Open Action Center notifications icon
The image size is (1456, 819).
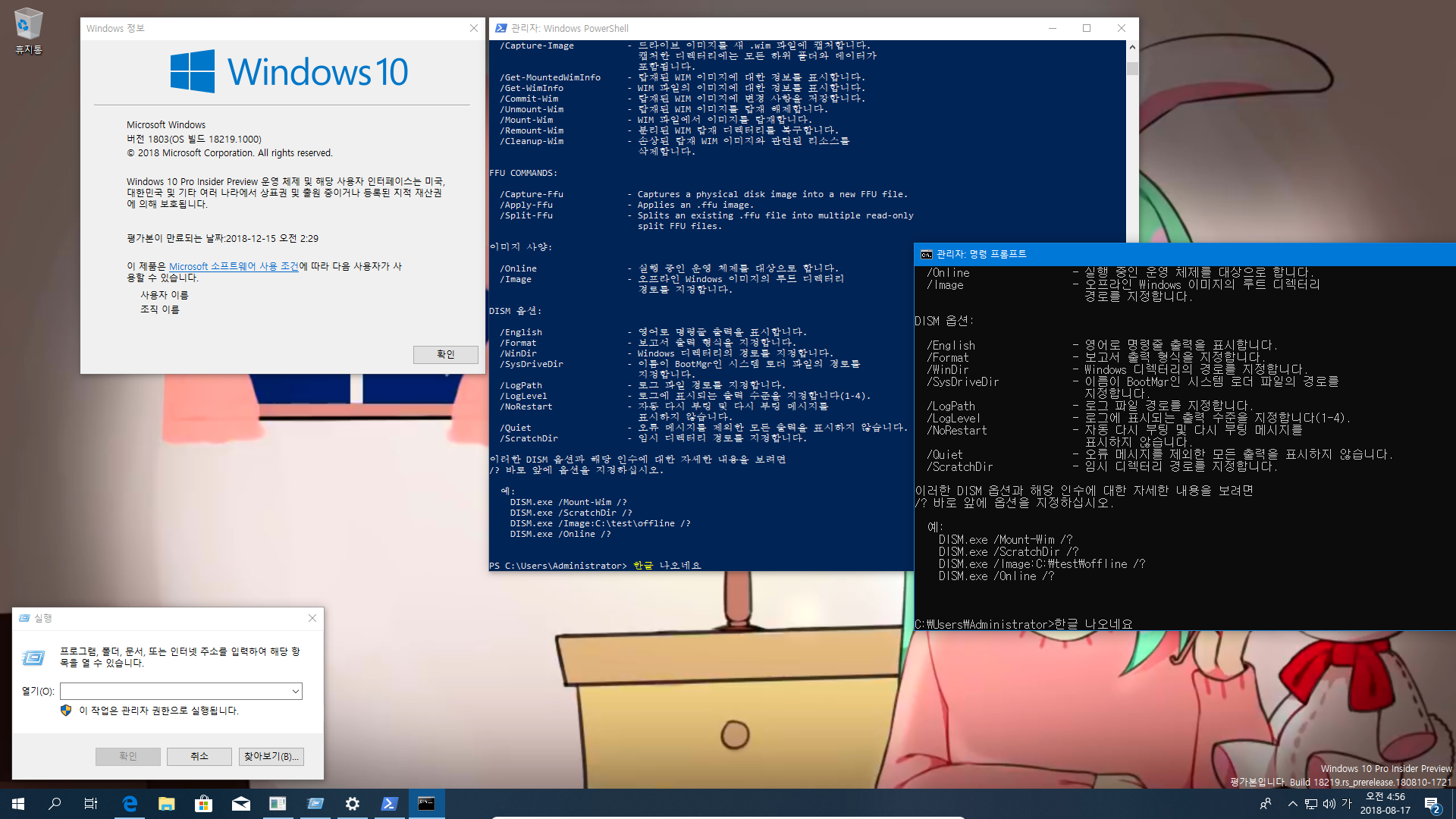pyautogui.click(x=1432, y=804)
